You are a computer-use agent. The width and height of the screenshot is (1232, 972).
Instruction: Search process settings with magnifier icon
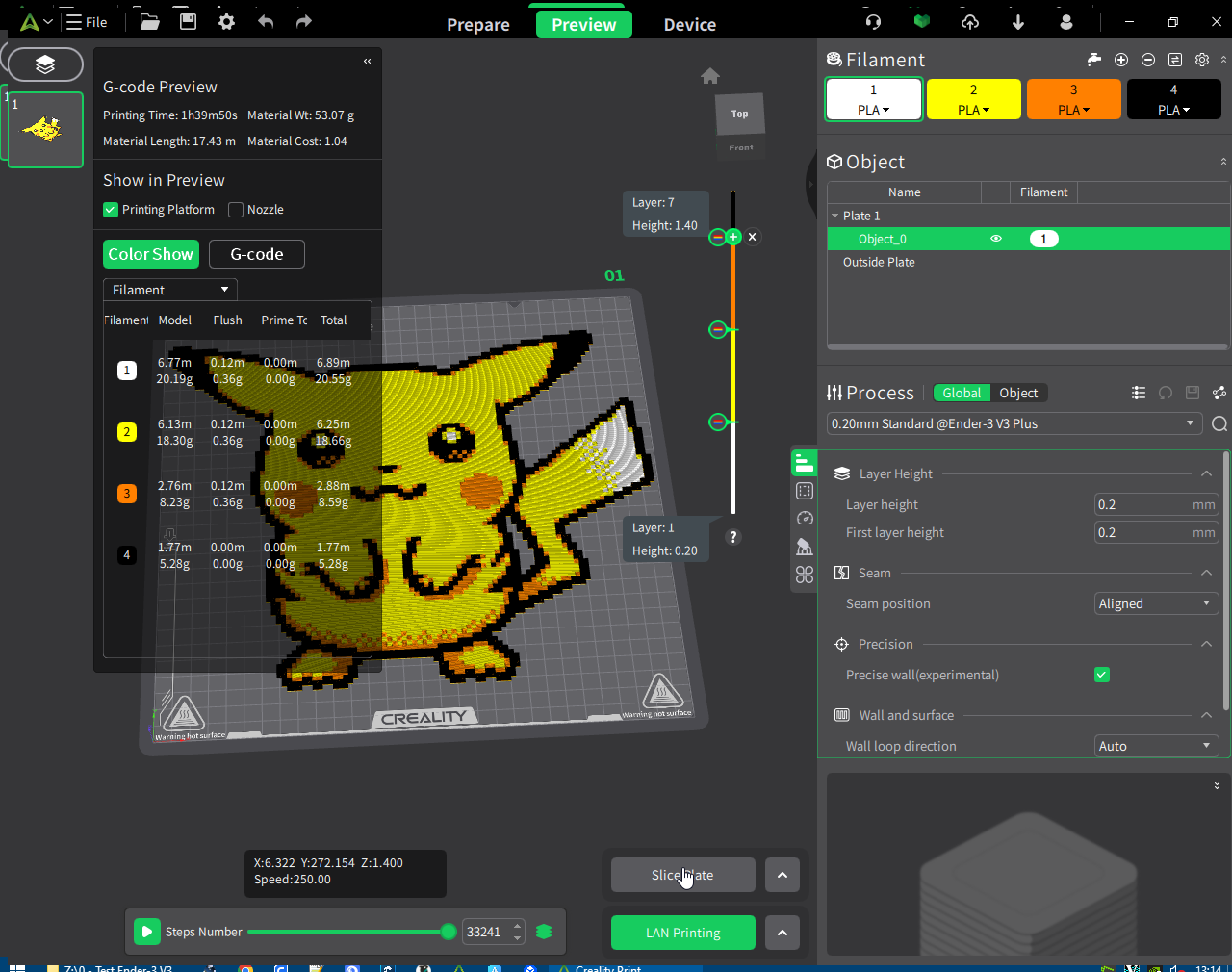[1219, 424]
